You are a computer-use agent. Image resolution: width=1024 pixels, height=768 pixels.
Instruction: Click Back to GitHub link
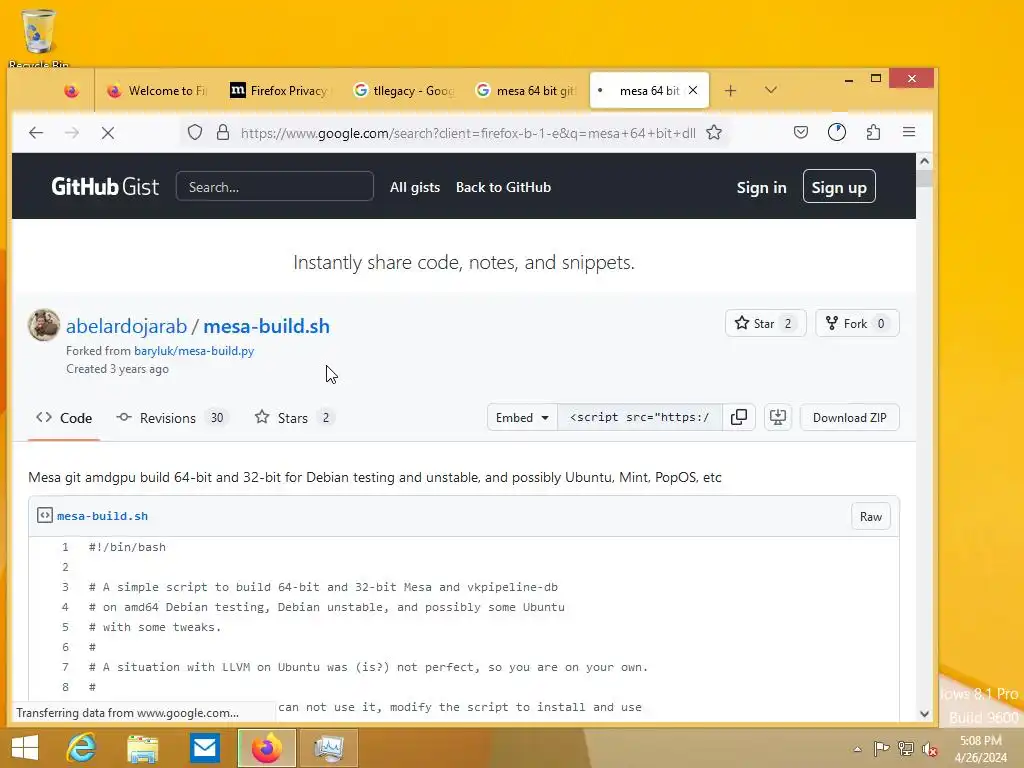pyautogui.click(x=504, y=187)
